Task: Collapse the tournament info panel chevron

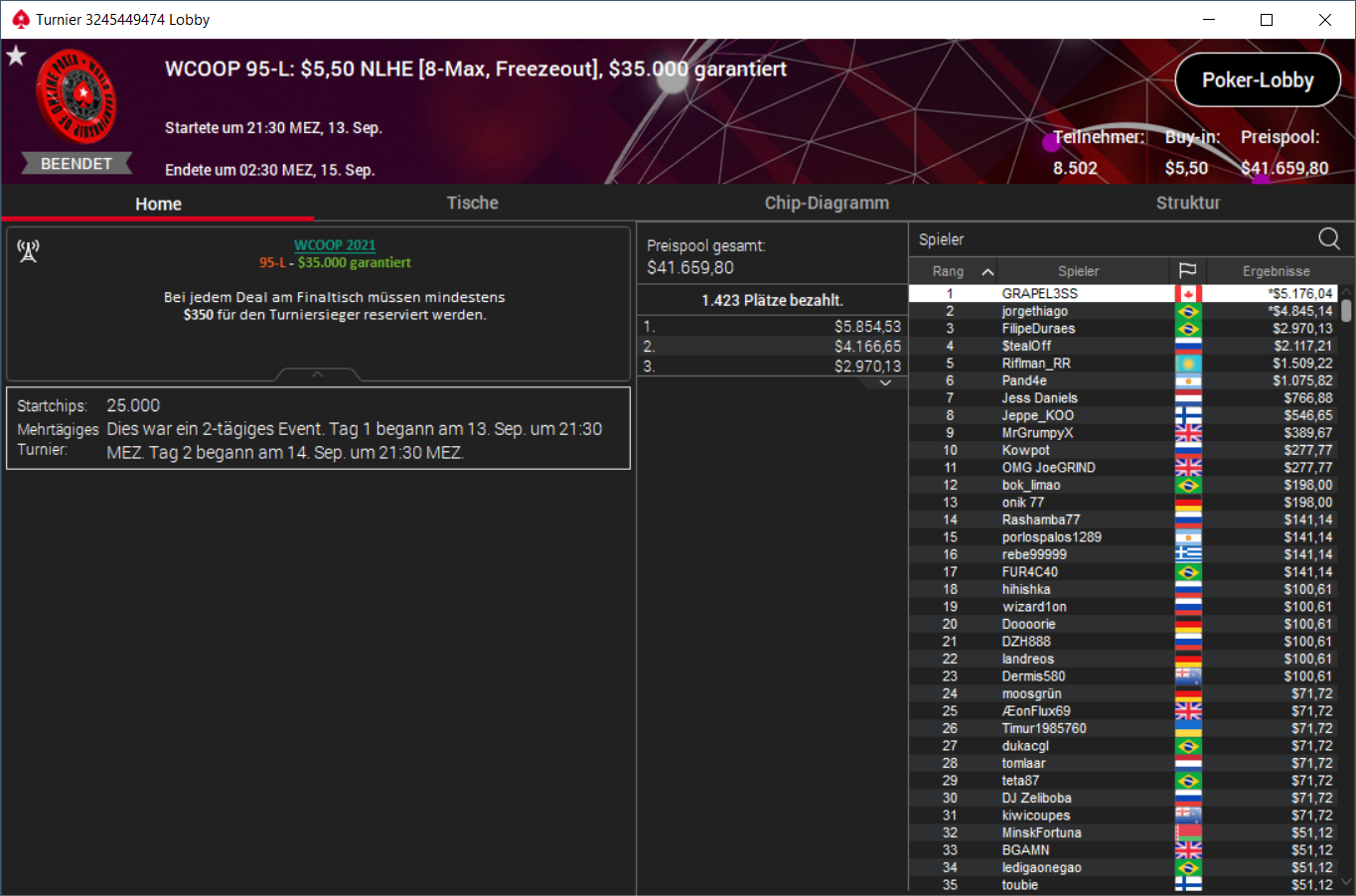Action: coord(318,374)
